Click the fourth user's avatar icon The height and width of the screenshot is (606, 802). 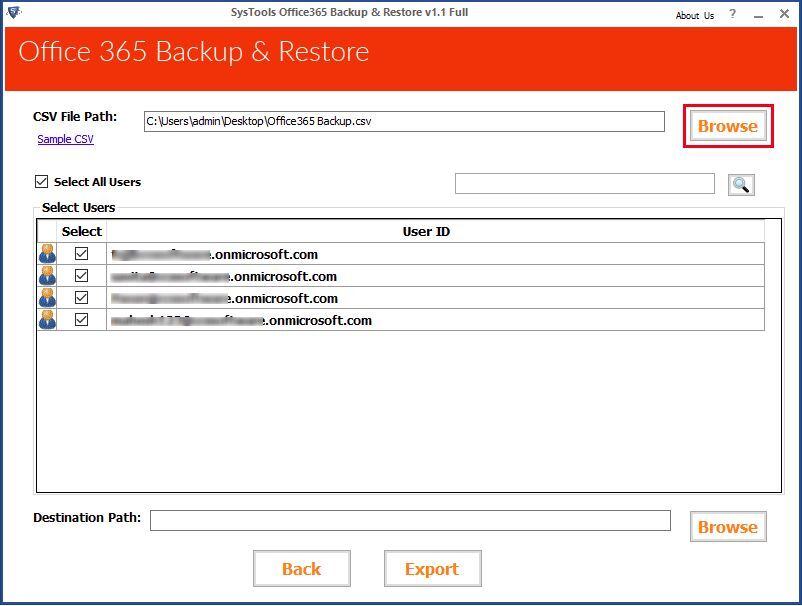47,320
